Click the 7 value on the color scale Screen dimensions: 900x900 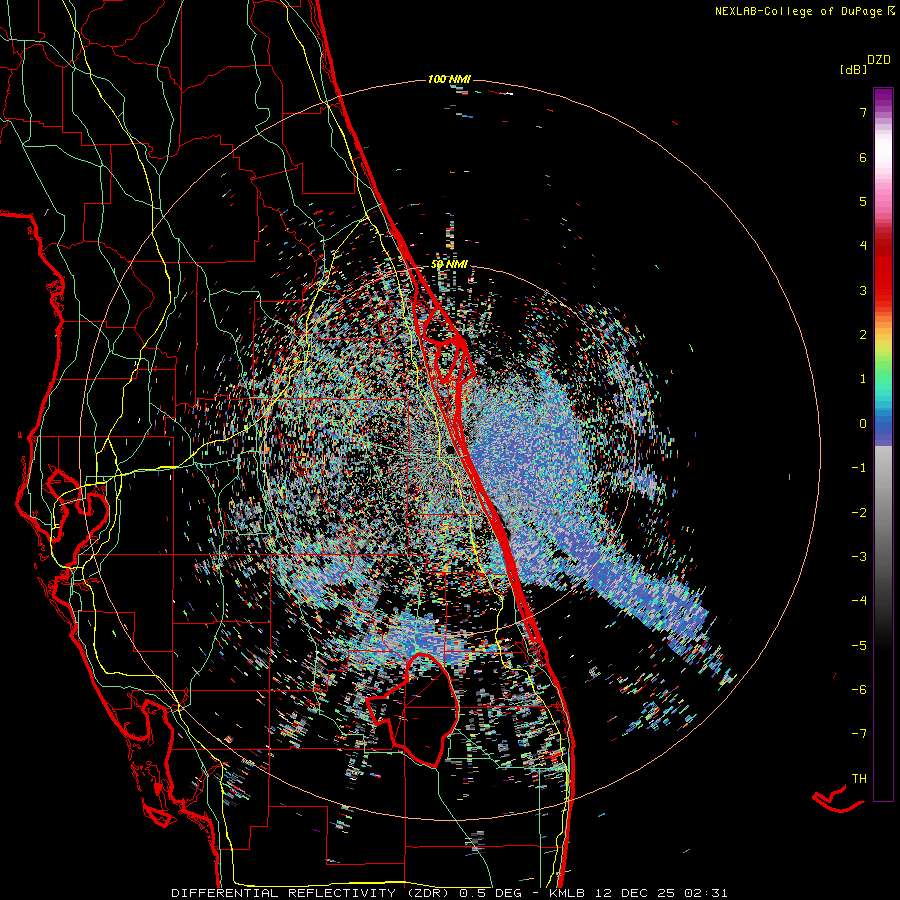pos(863,112)
